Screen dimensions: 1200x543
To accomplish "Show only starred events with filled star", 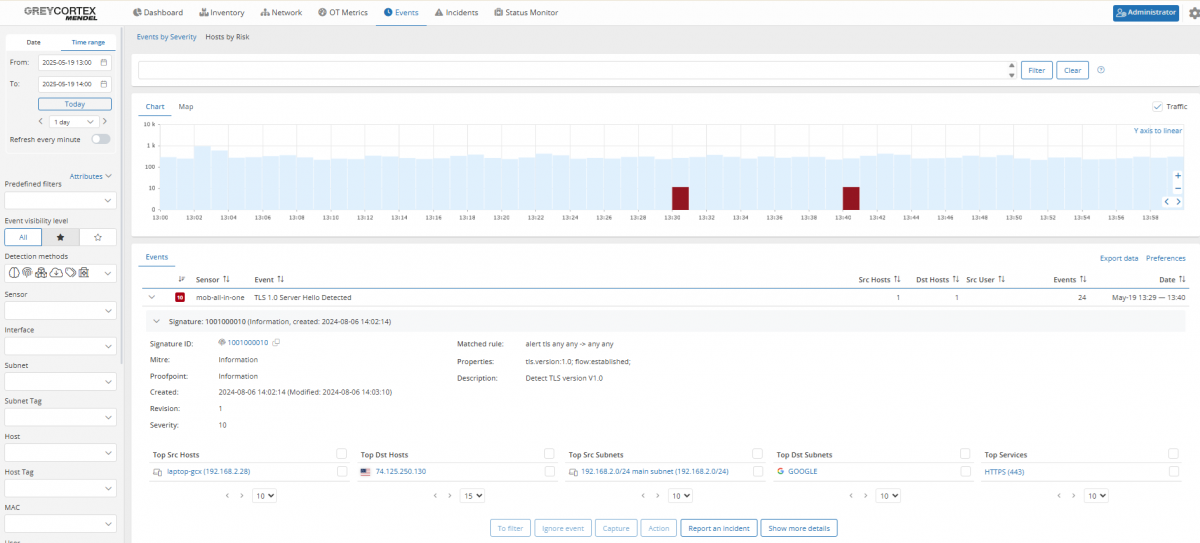I will point(60,237).
